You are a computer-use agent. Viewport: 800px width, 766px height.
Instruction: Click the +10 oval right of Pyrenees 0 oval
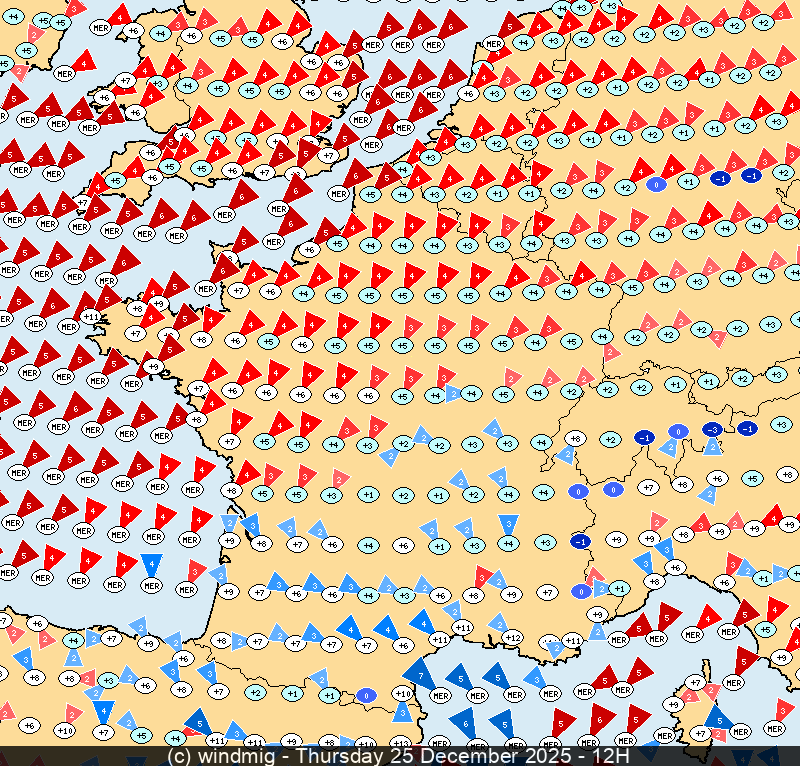[x=403, y=693]
